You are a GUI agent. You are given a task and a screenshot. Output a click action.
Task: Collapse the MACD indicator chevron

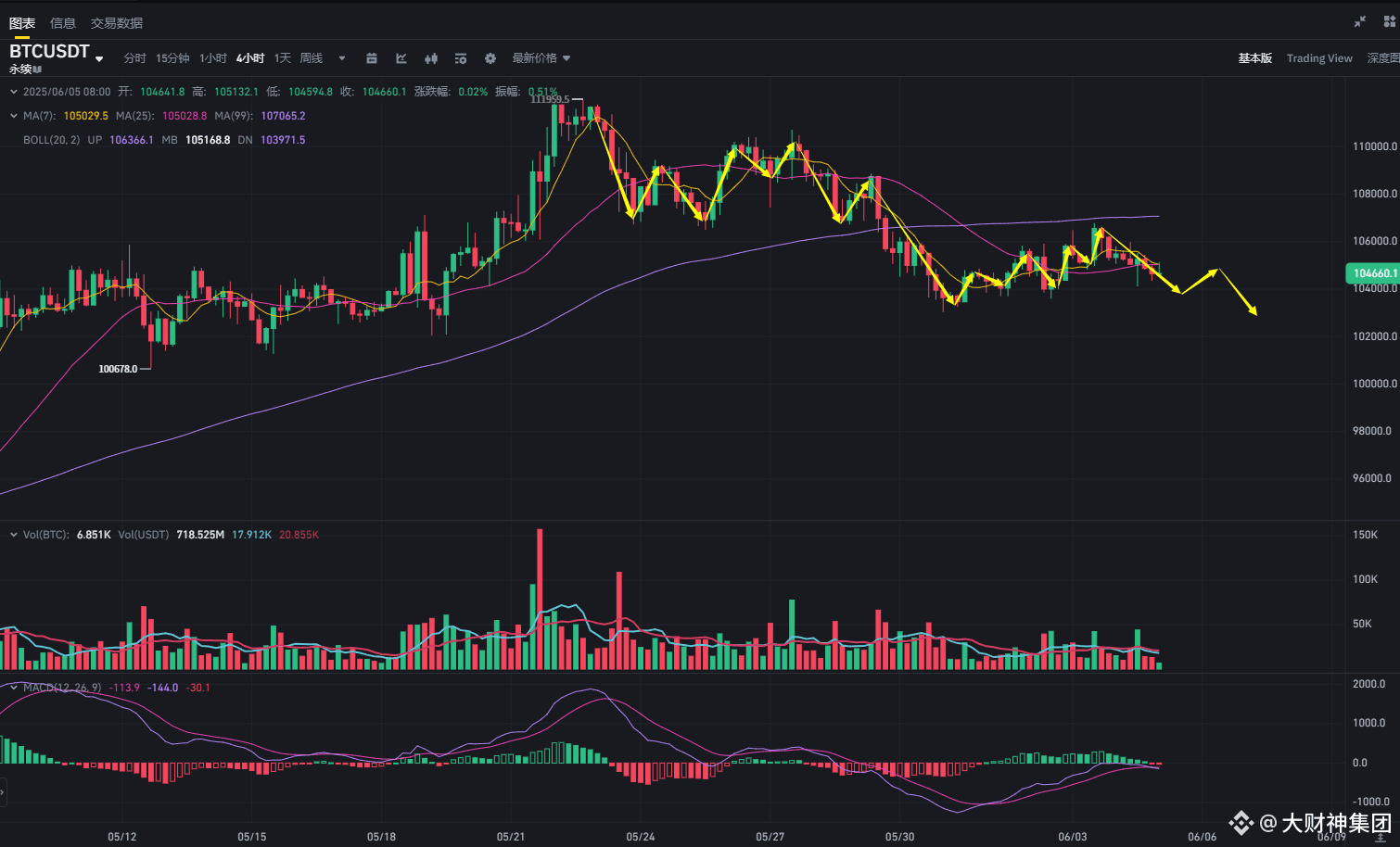click(x=13, y=688)
